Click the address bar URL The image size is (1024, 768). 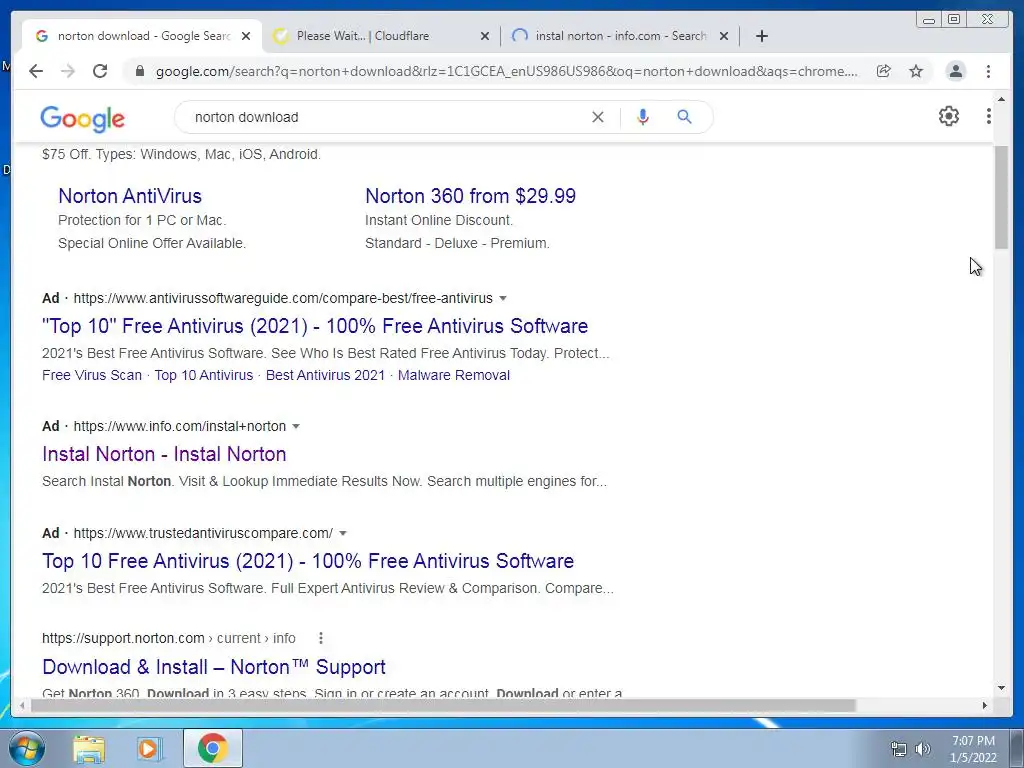[507, 71]
